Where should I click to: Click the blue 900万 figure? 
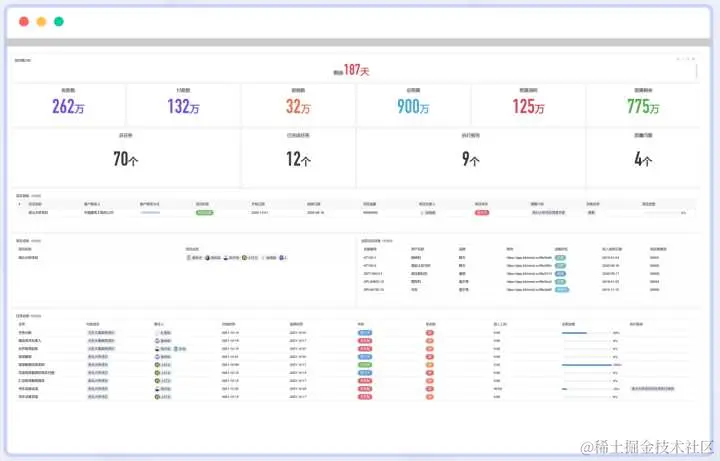413,107
